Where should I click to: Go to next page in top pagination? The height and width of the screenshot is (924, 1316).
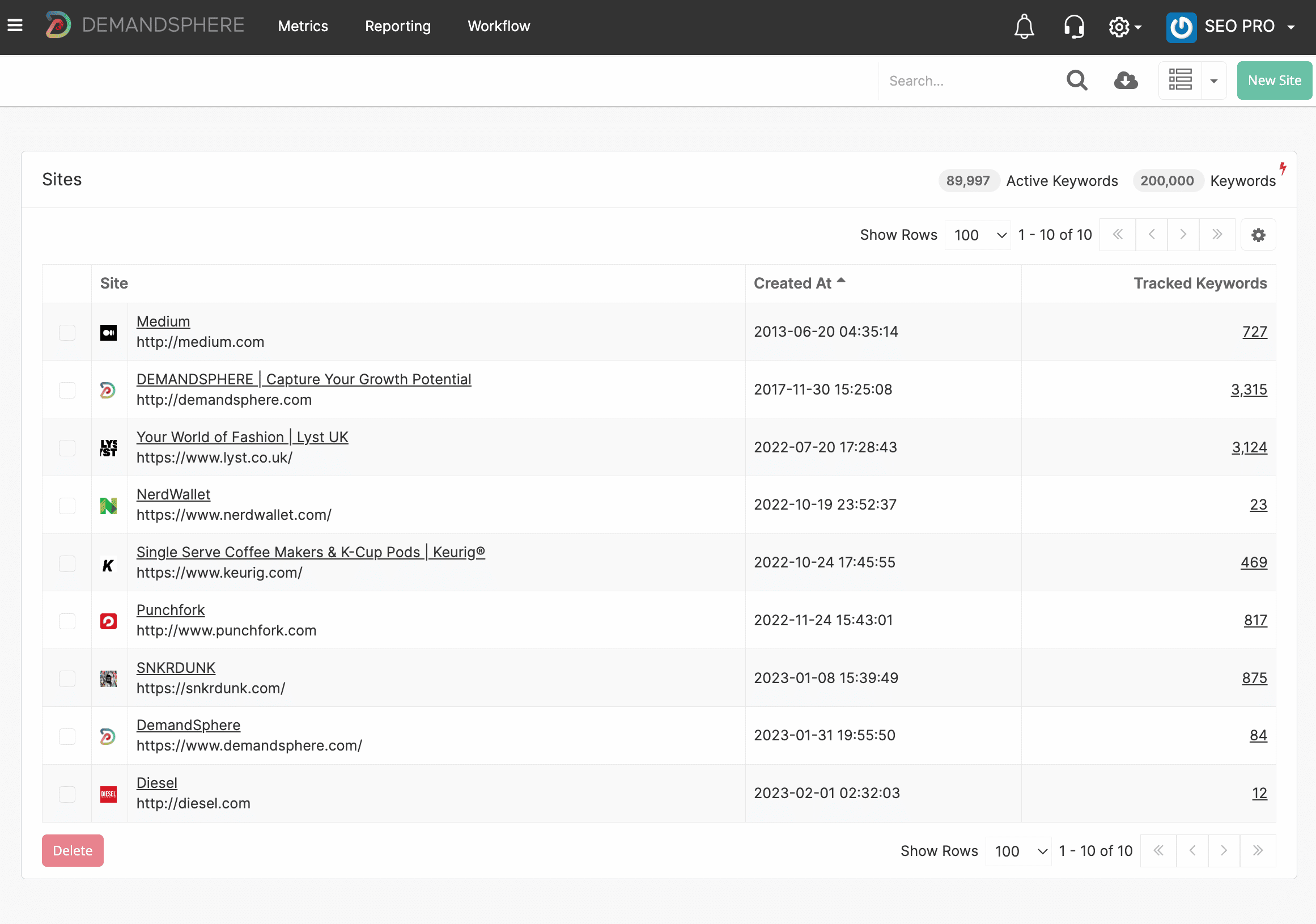(x=1183, y=235)
